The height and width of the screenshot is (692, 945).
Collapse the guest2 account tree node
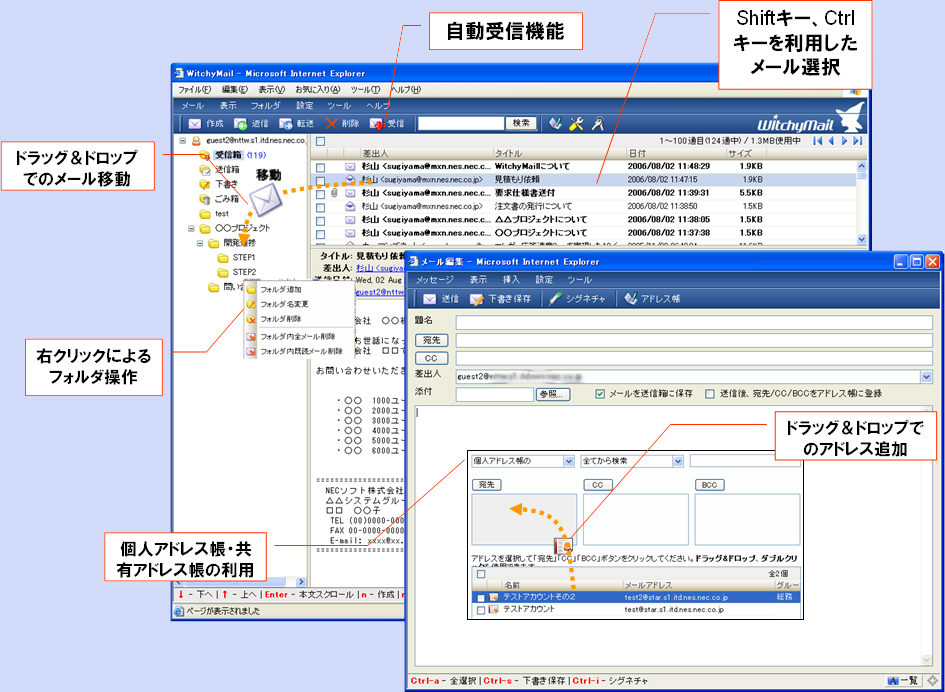tap(183, 141)
